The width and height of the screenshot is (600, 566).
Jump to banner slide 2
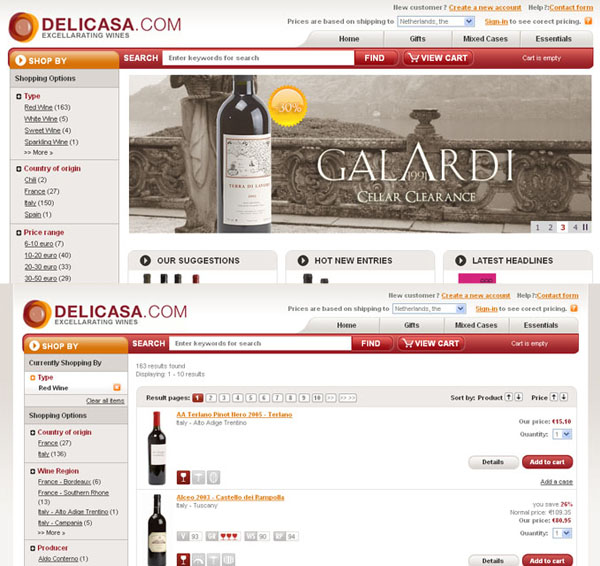[x=550, y=227]
